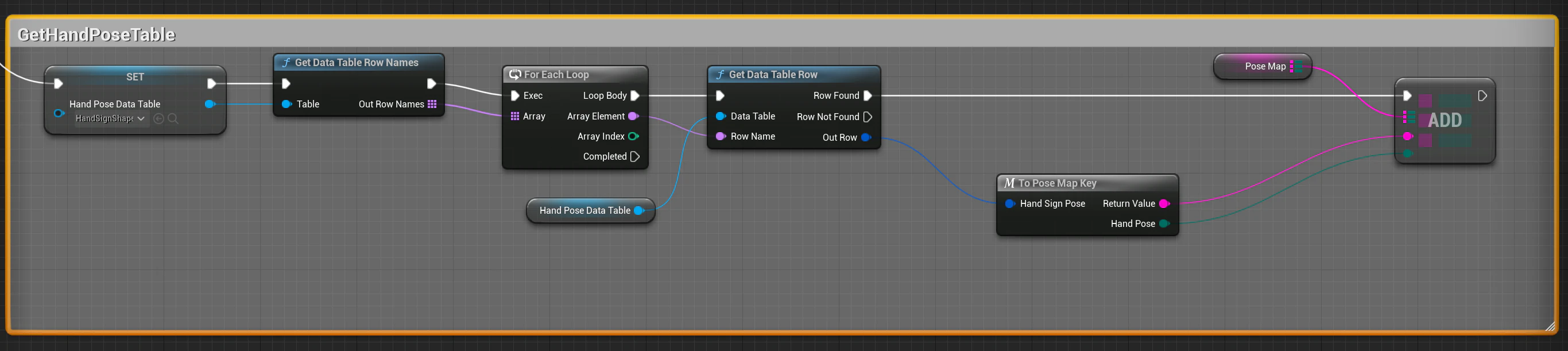Click the SET node's output execution pin
Image resolution: width=1568 pixels, height=351 pixels.
pos(211,83)
